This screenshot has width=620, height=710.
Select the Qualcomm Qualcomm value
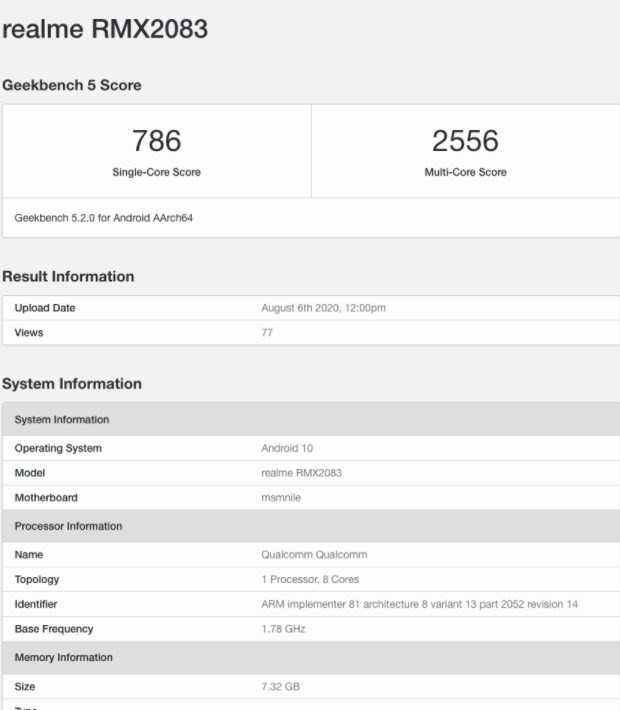[314, 554]
